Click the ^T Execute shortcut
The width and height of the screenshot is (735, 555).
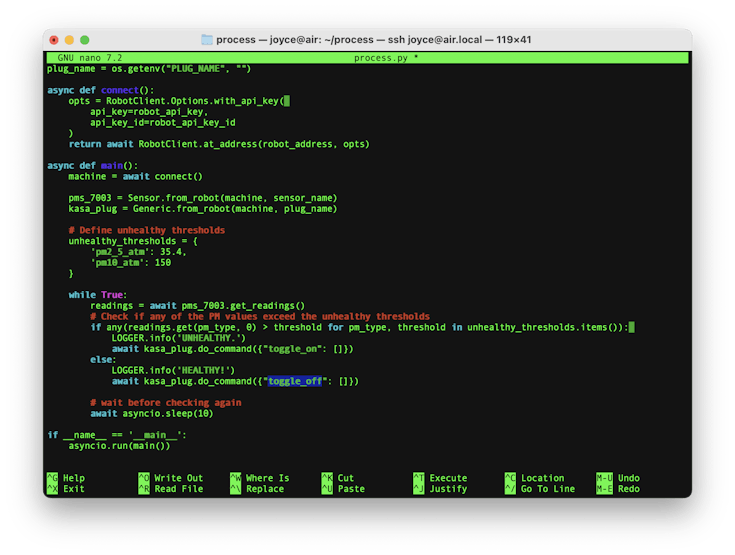(439, 478)
